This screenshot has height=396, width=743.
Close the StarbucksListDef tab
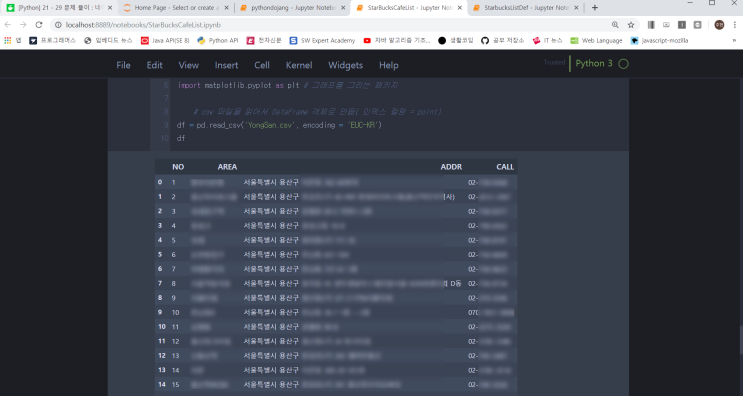tap(576, 8)
